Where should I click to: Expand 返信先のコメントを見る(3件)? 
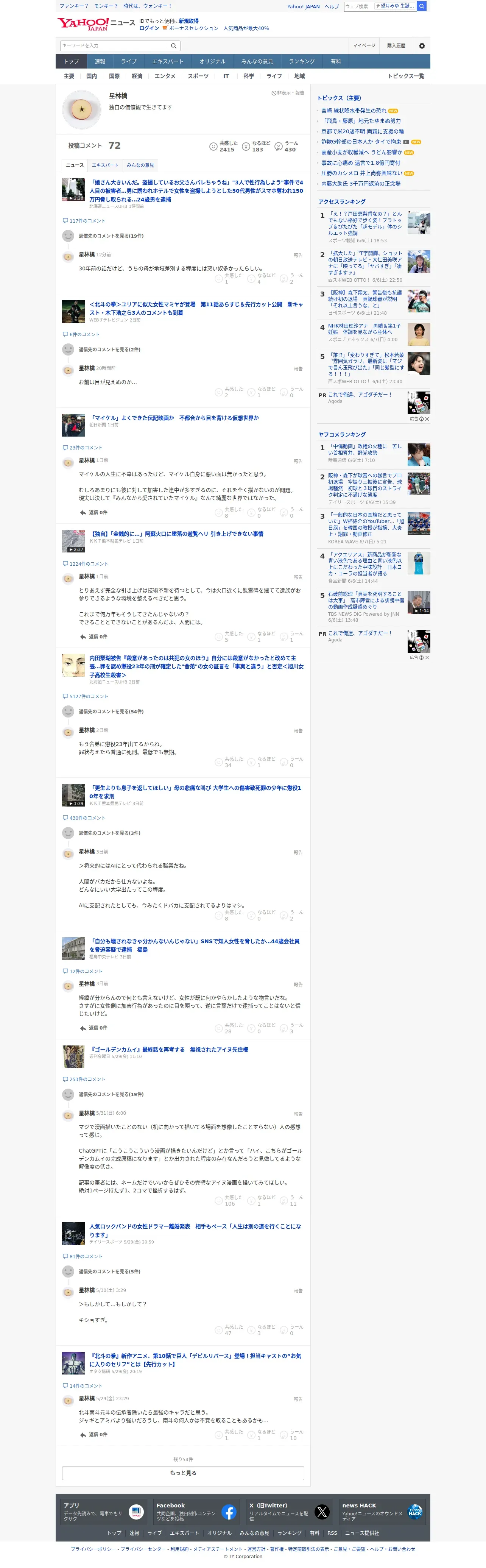109,833
